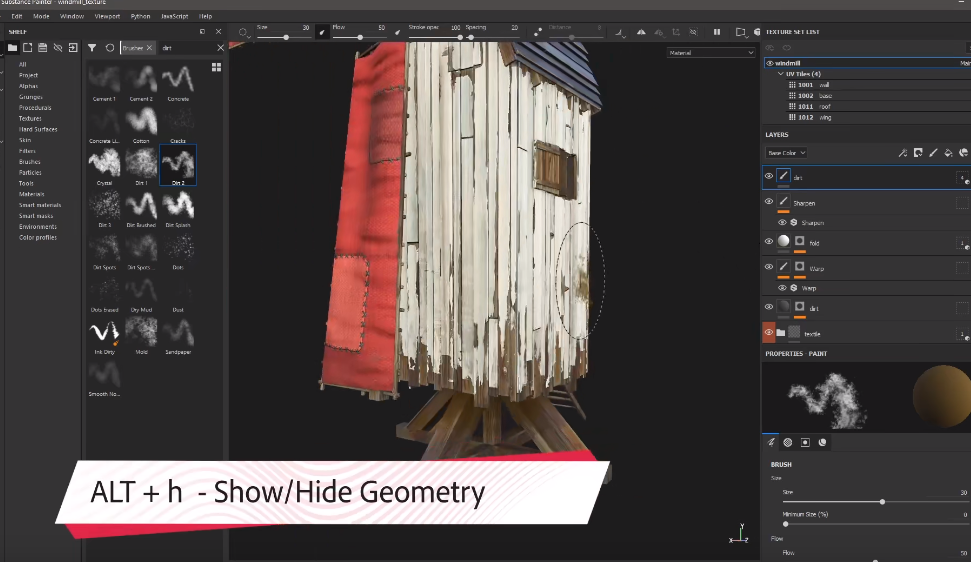Hide the textile folder layer
This screenshot has height=562, width=971.
click(769, 333)
